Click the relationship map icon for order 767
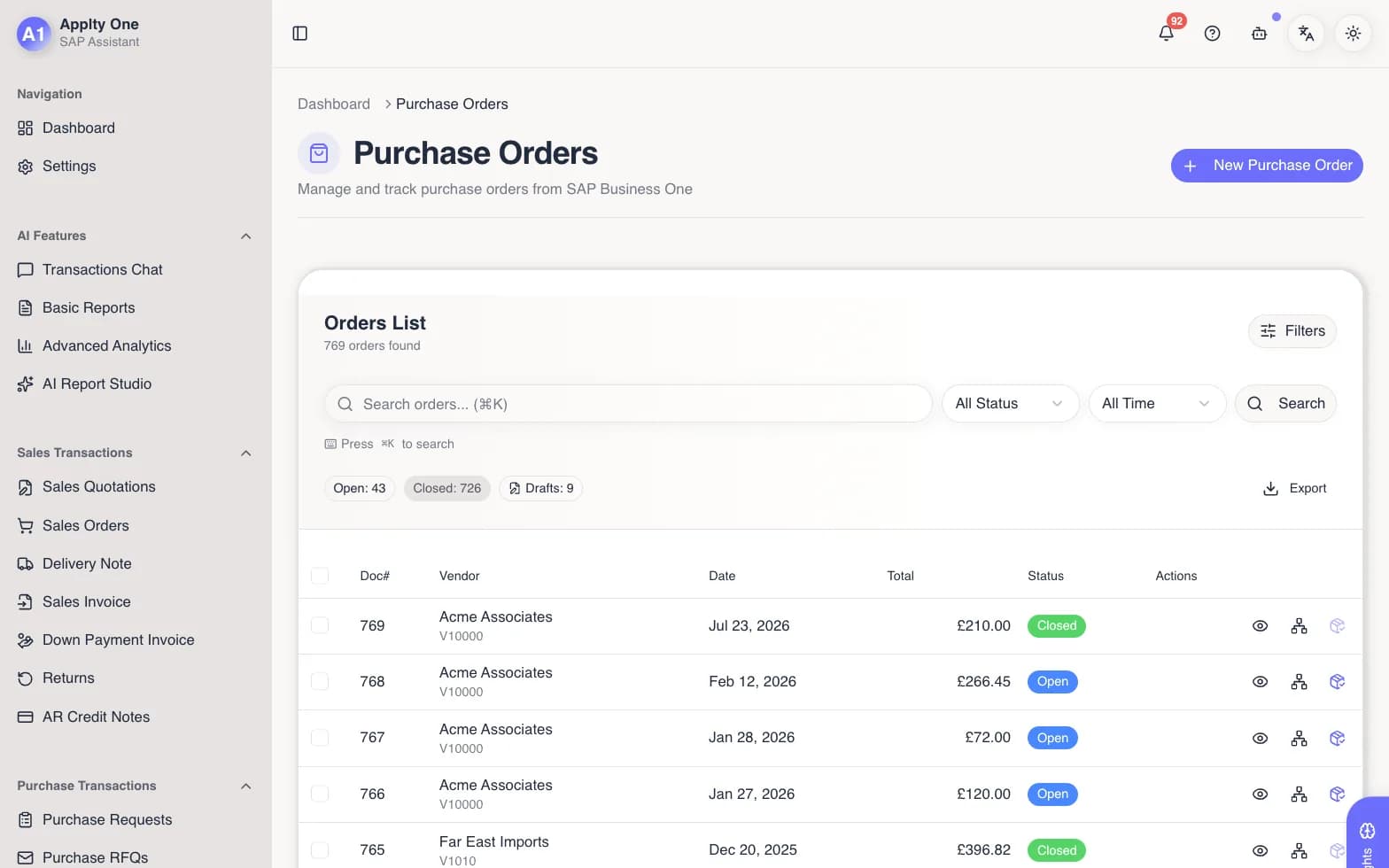 tap(1299, 739)
